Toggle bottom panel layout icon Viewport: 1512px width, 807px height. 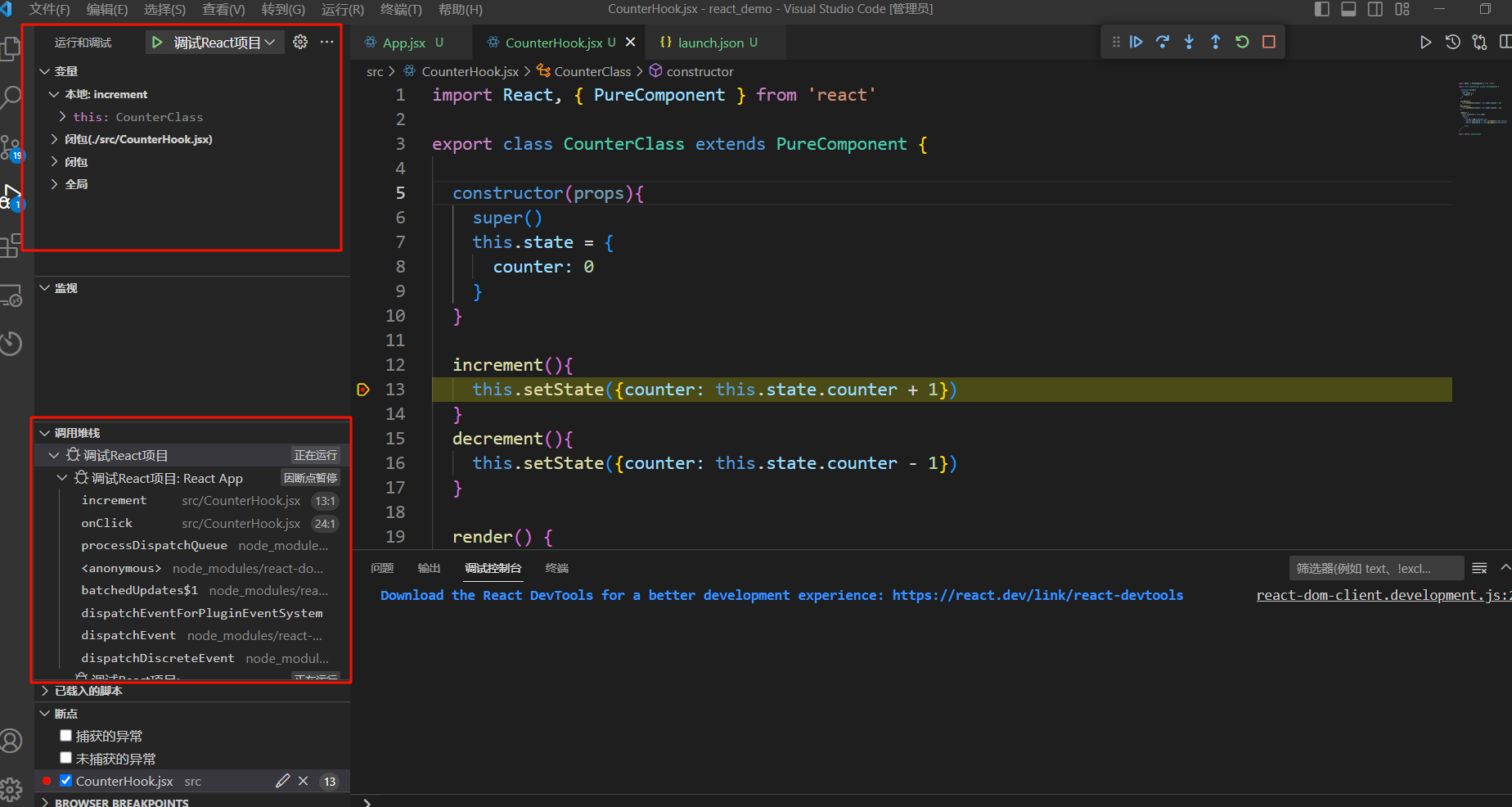tap(1348, 9)
